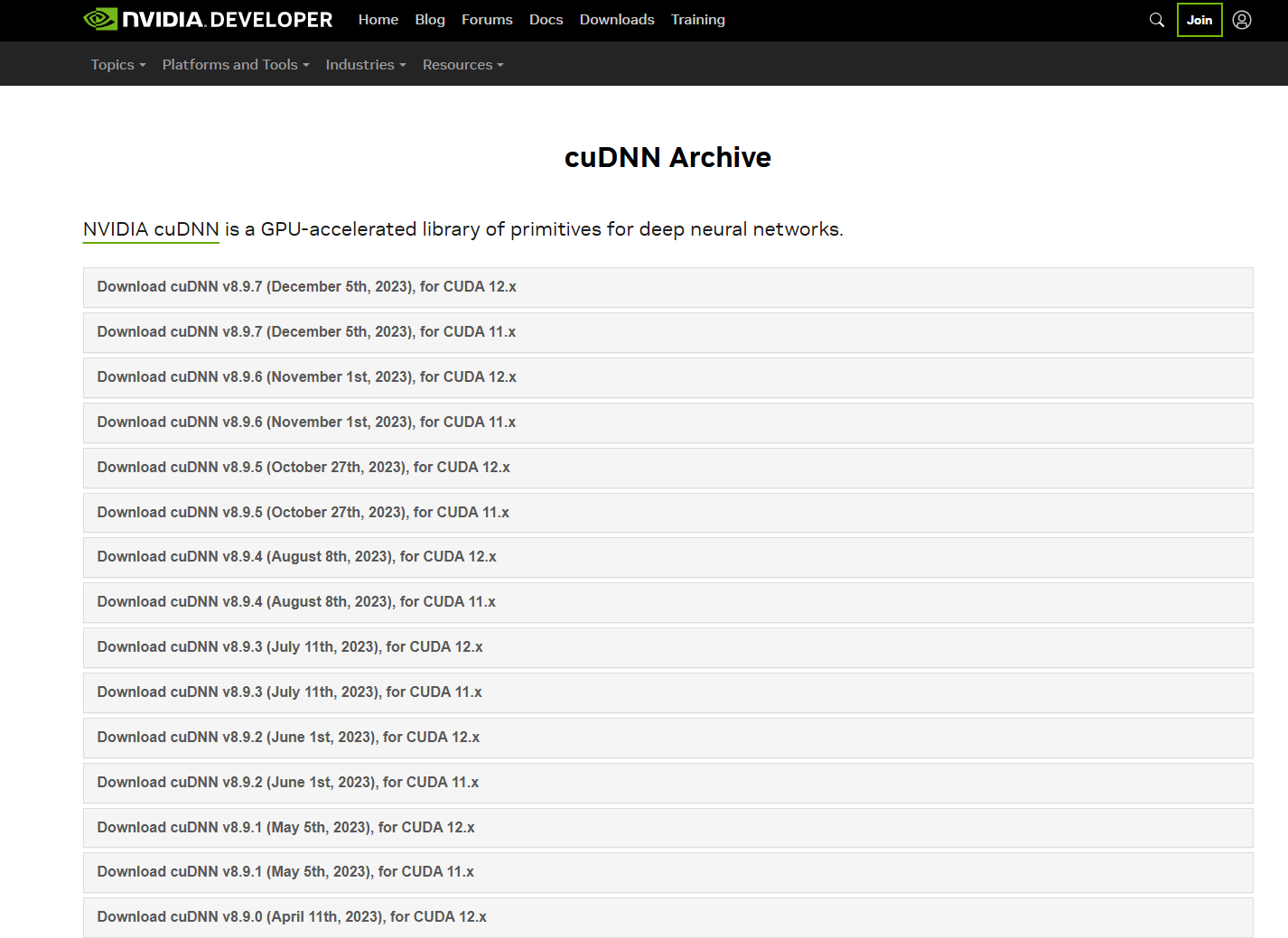Expand the Topics dropdown menu

coord(117,65)
